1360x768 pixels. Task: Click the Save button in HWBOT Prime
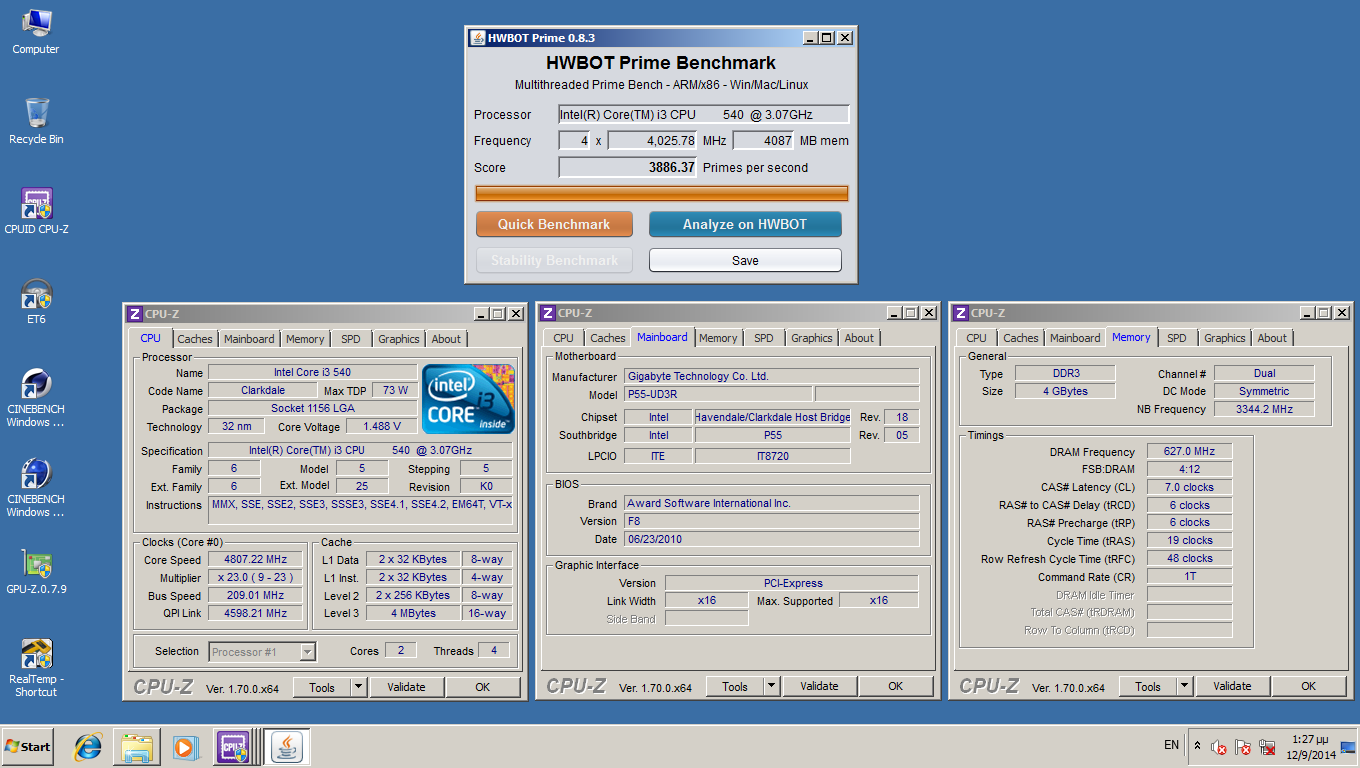click(x=745, y=260)
